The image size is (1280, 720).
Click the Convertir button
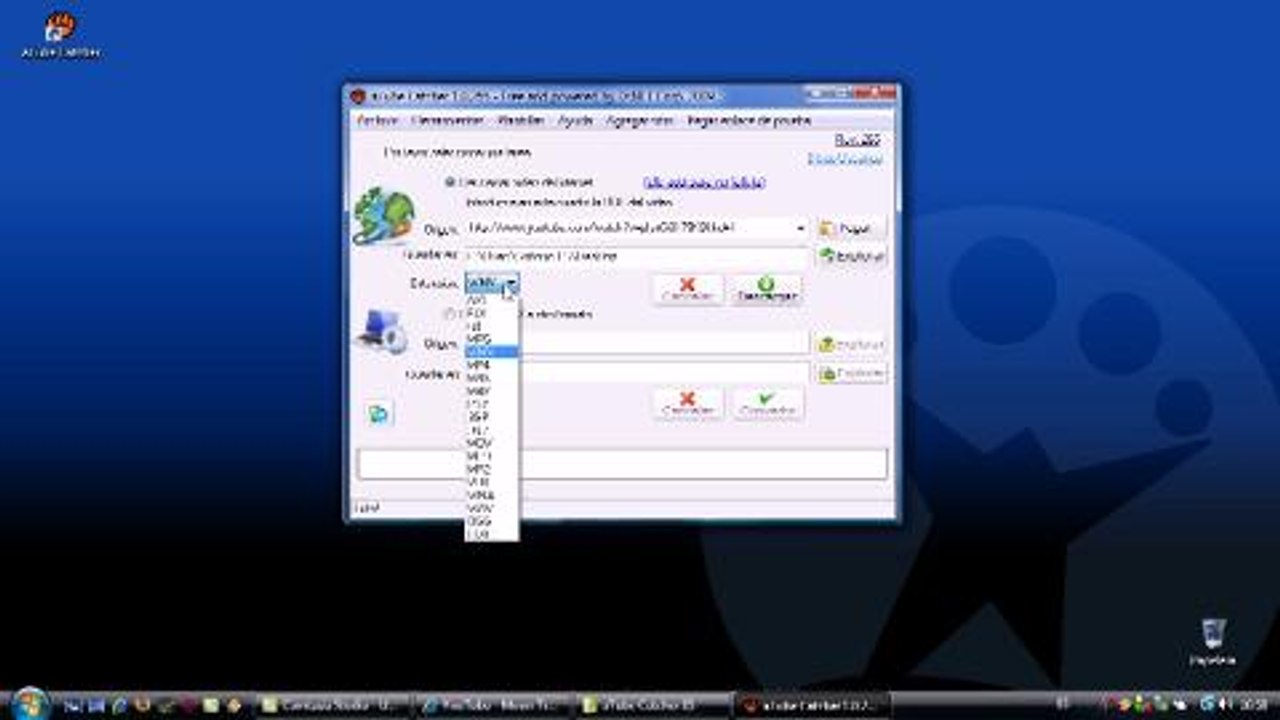[x=767, y=404]
